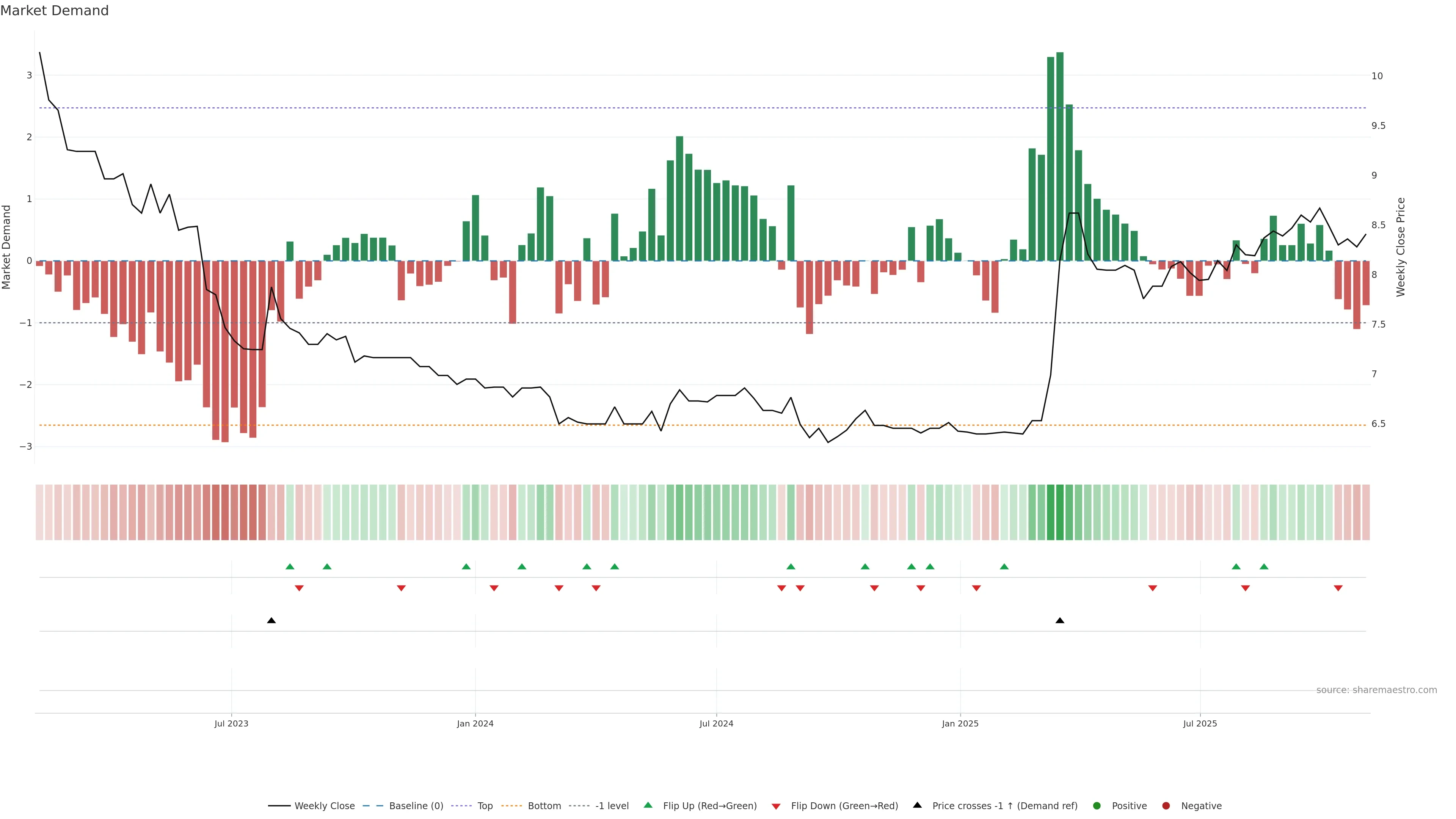Click the Negative red circle legend icon
This screenshot has width=1456, height=819.
[1166, 806]
